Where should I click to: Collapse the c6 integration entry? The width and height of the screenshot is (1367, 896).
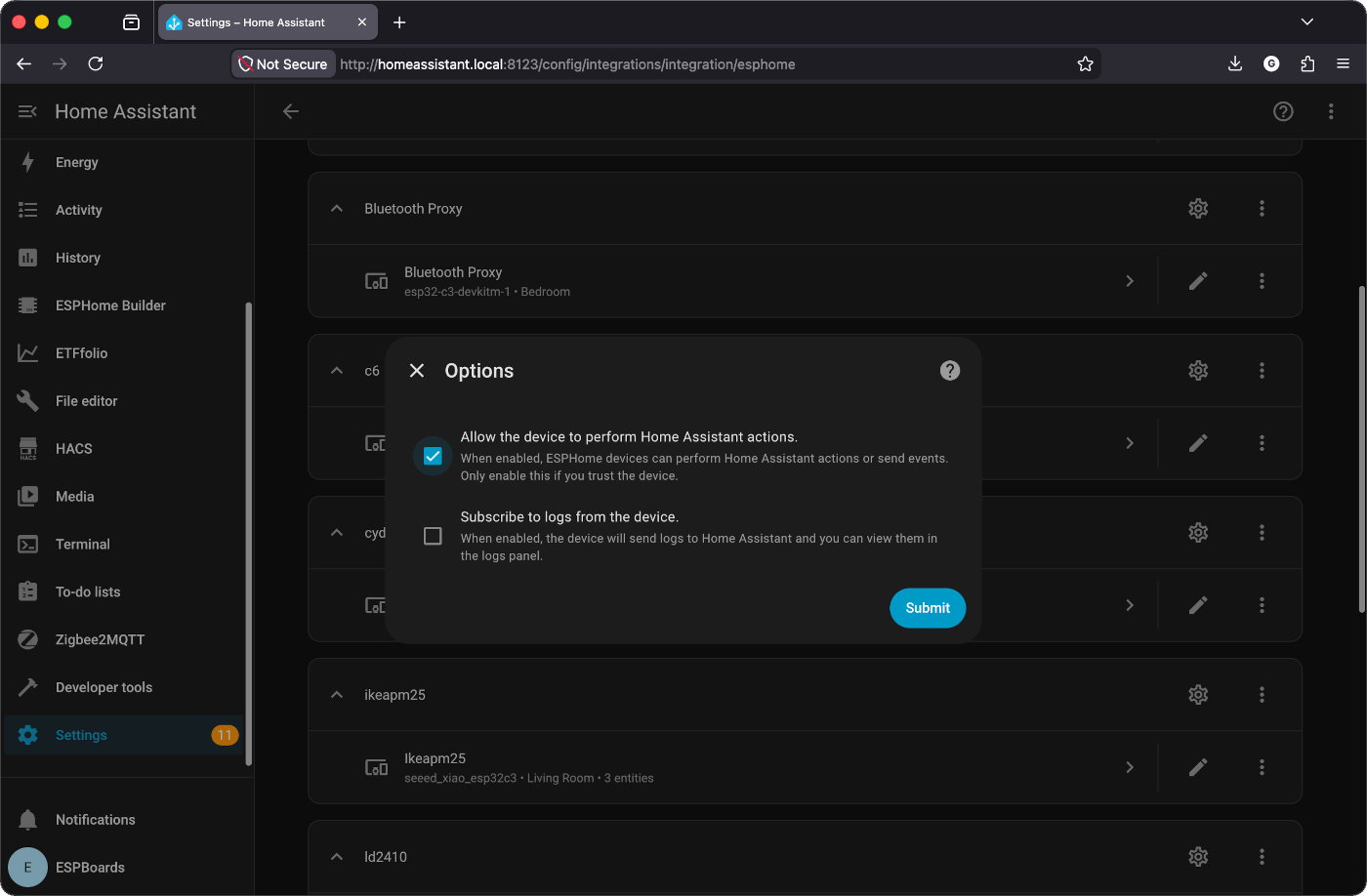point(337,371)
